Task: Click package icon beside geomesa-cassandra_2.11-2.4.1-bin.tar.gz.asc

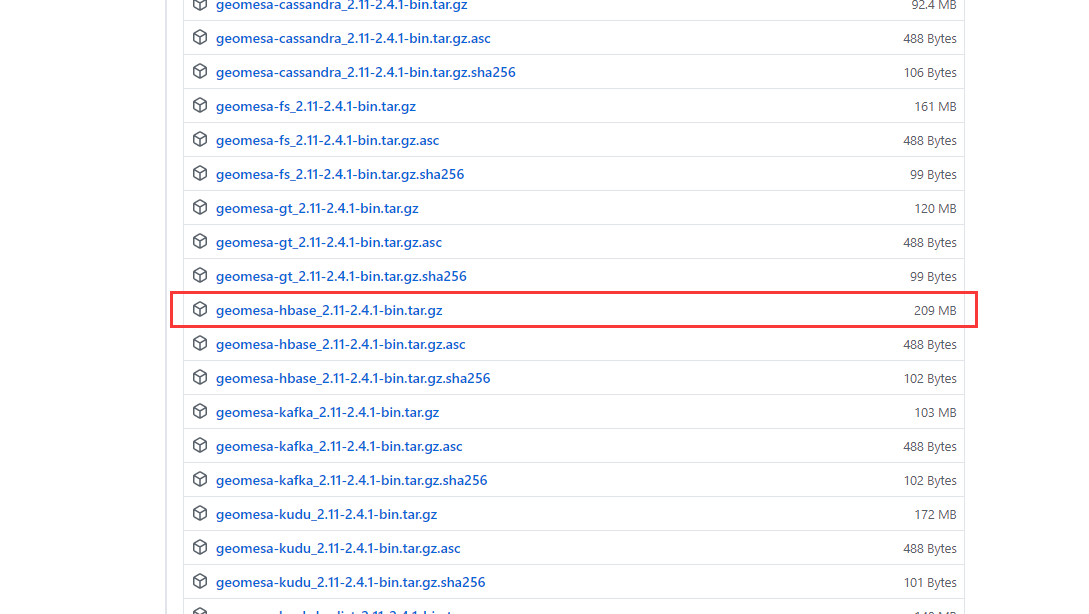Action: pyautogui.click(x=200, y=38)
